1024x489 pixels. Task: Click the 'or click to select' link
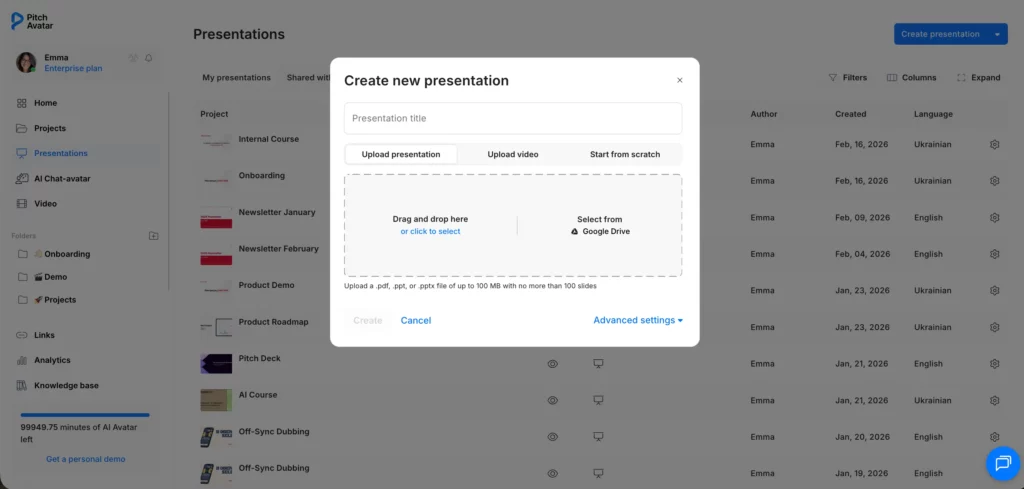[430, 232]
